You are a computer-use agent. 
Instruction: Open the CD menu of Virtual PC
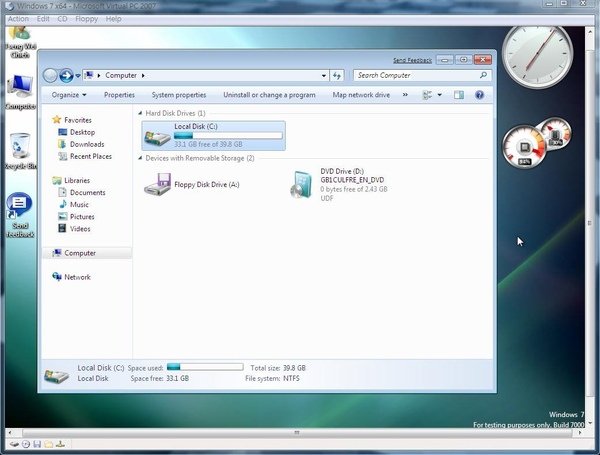pyautogui.click(x=62, y=19)
